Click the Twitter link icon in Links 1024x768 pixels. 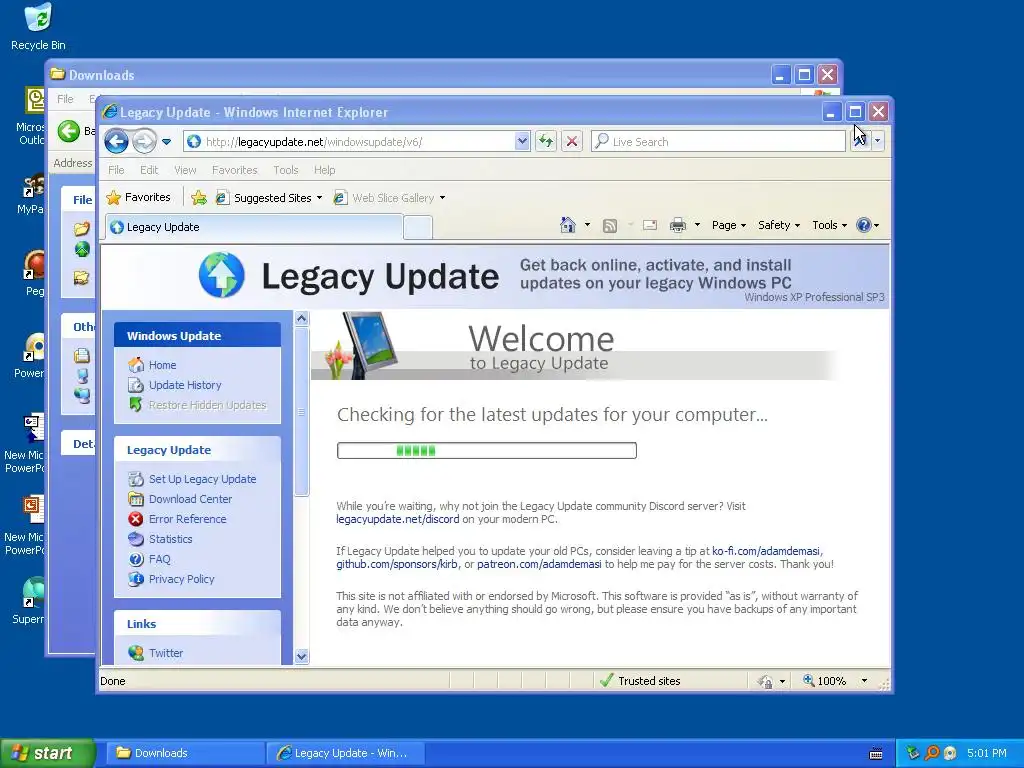(x=136, y=652)
